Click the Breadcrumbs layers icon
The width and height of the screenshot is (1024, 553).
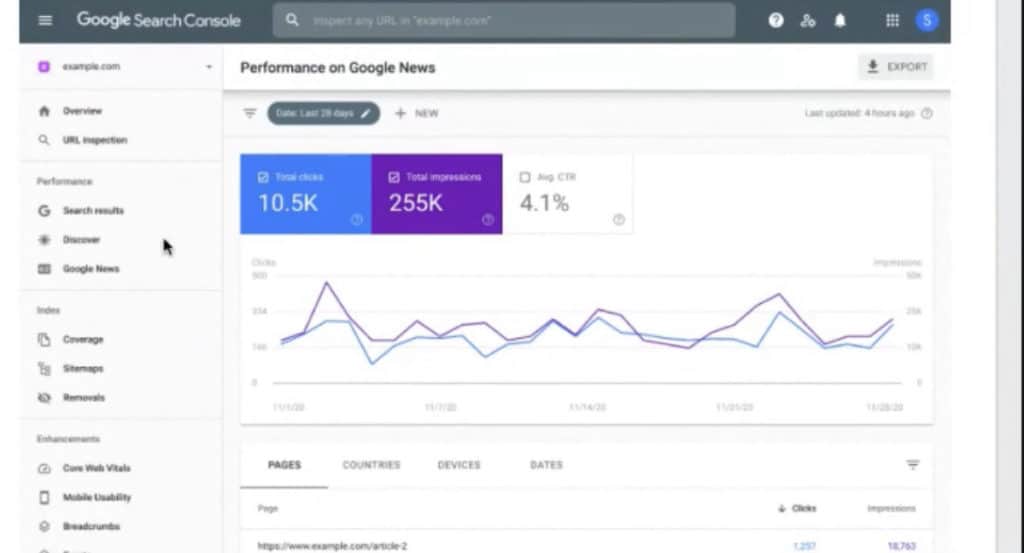click(x=44, y=526)
